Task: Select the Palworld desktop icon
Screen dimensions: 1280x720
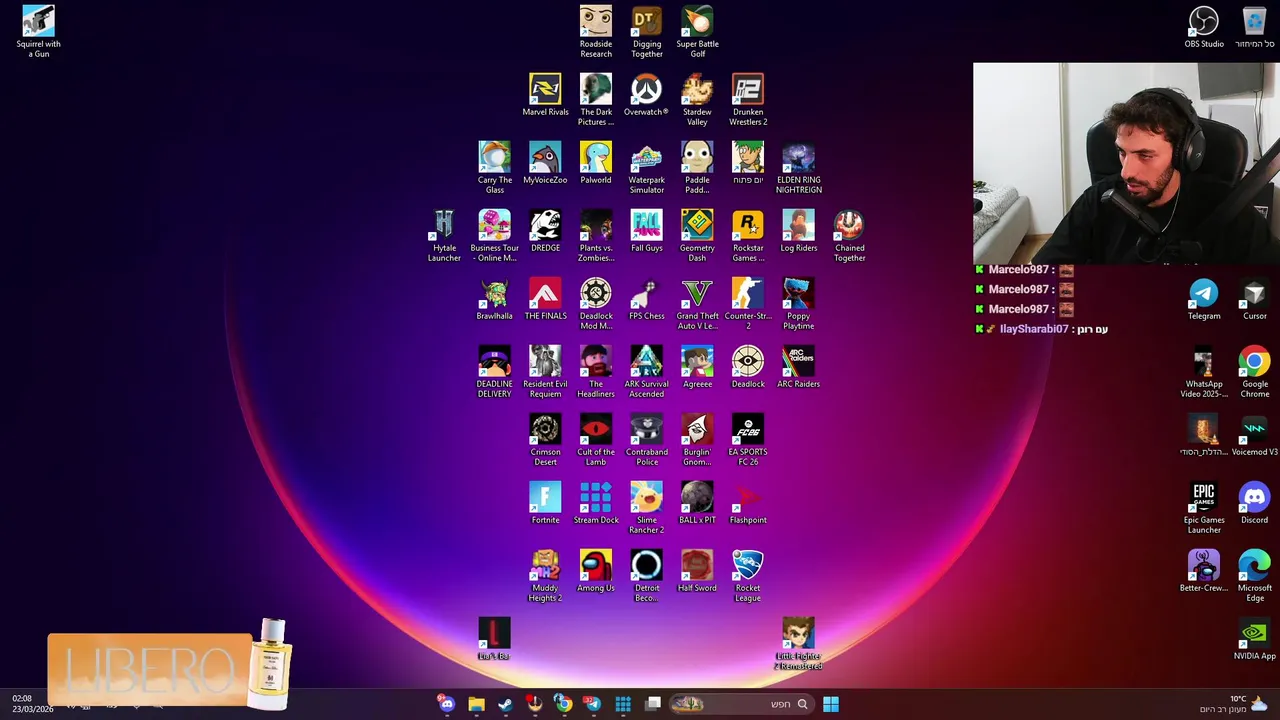Action: 596,162
